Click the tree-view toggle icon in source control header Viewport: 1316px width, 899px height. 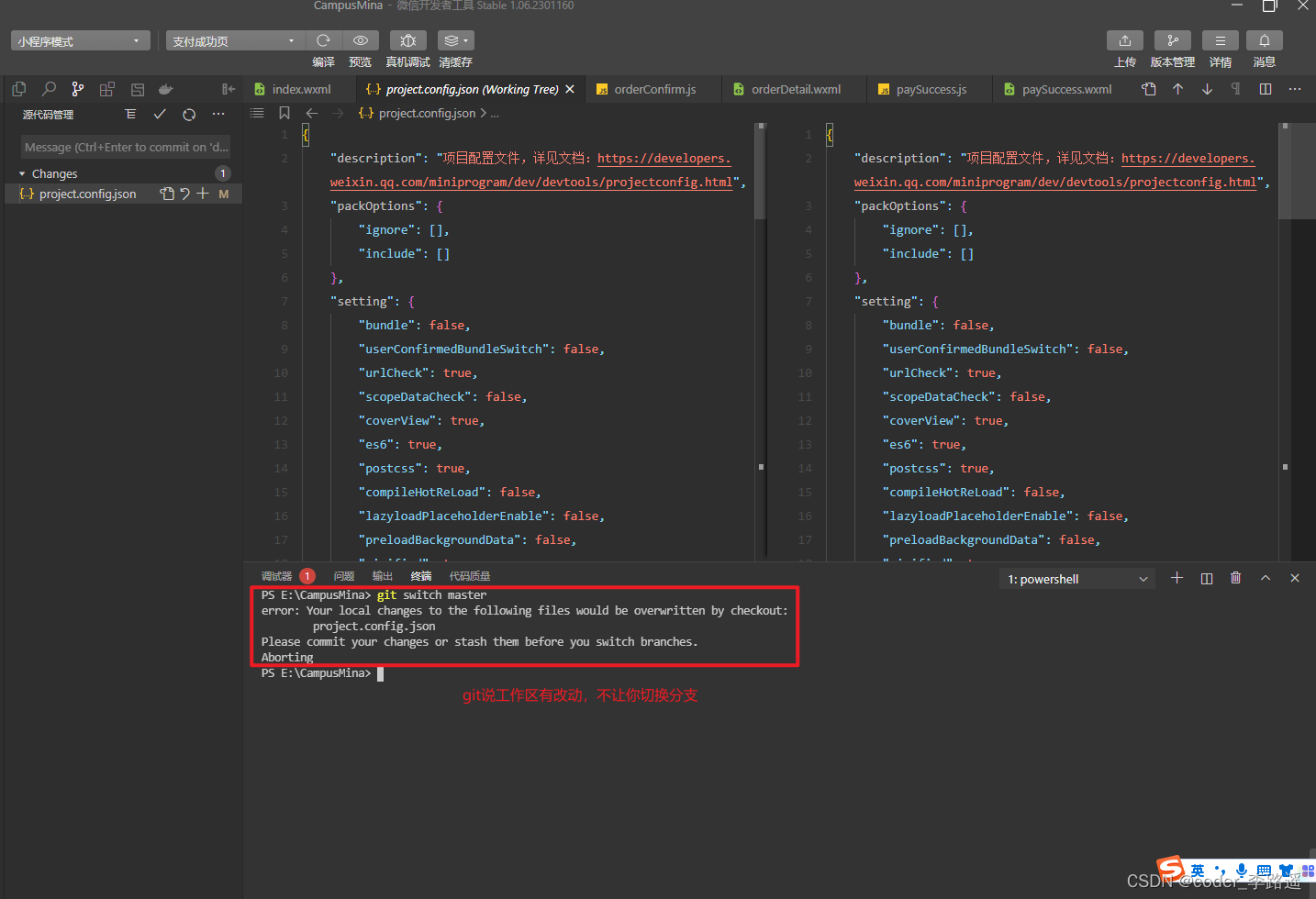[130, 114]
